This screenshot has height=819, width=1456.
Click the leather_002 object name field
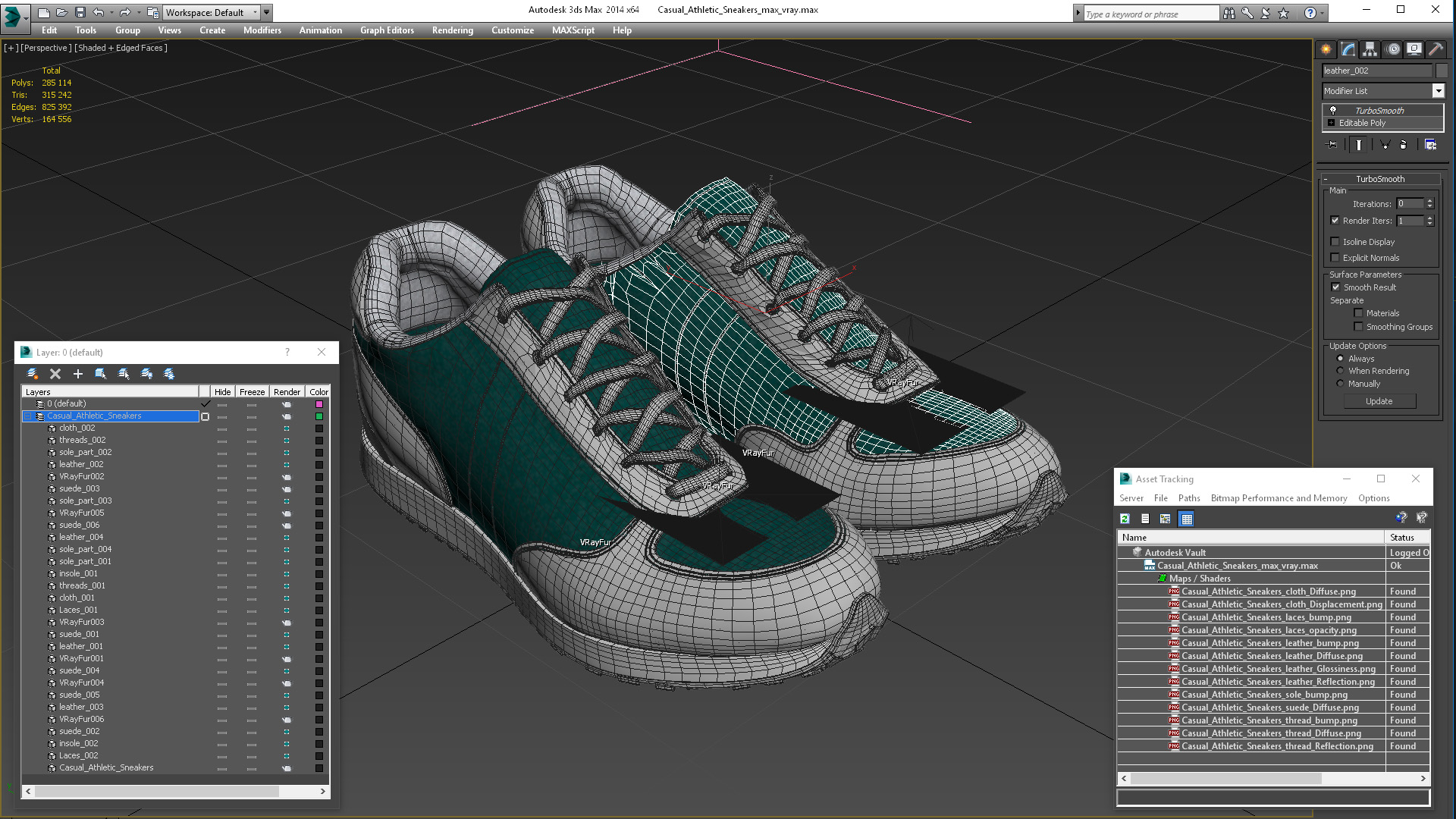[x=1377, y=71]
